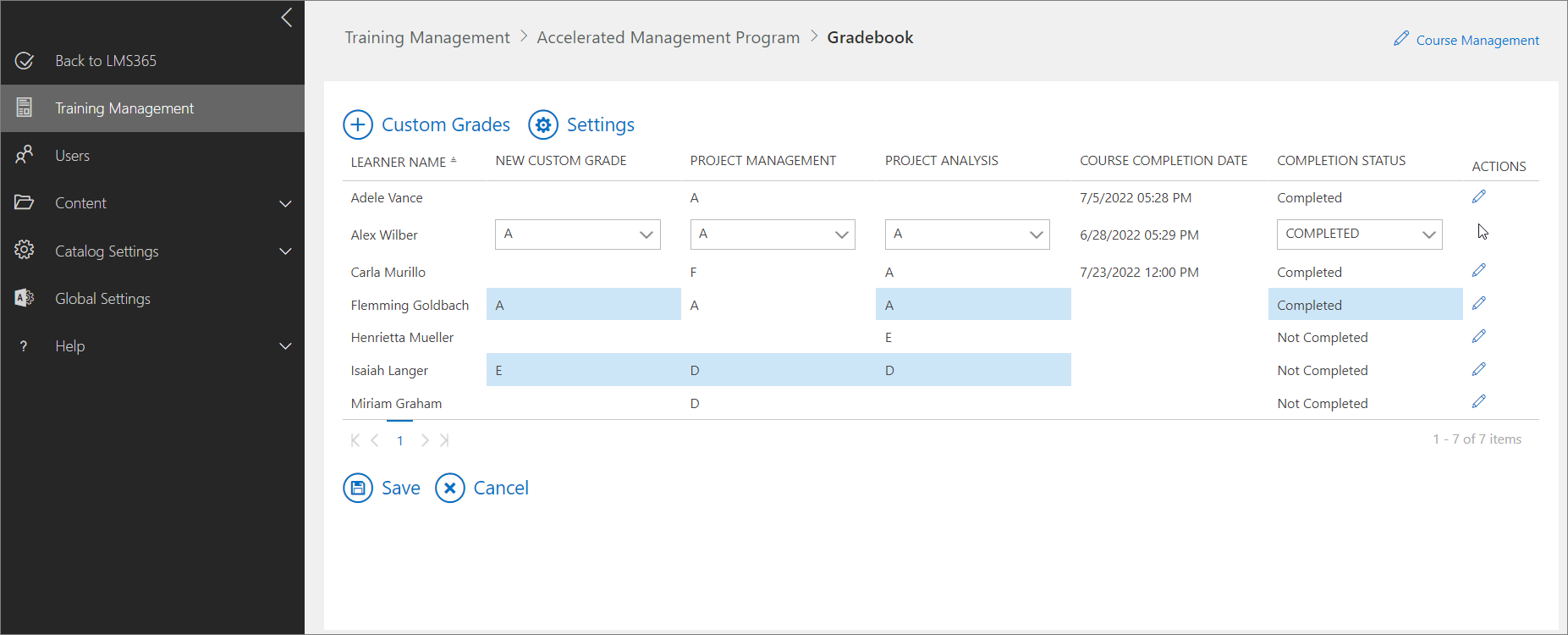Edit Flemming Goldbach's grades via pencil icon
The image size is (1568, 635).
(1478, 303)
